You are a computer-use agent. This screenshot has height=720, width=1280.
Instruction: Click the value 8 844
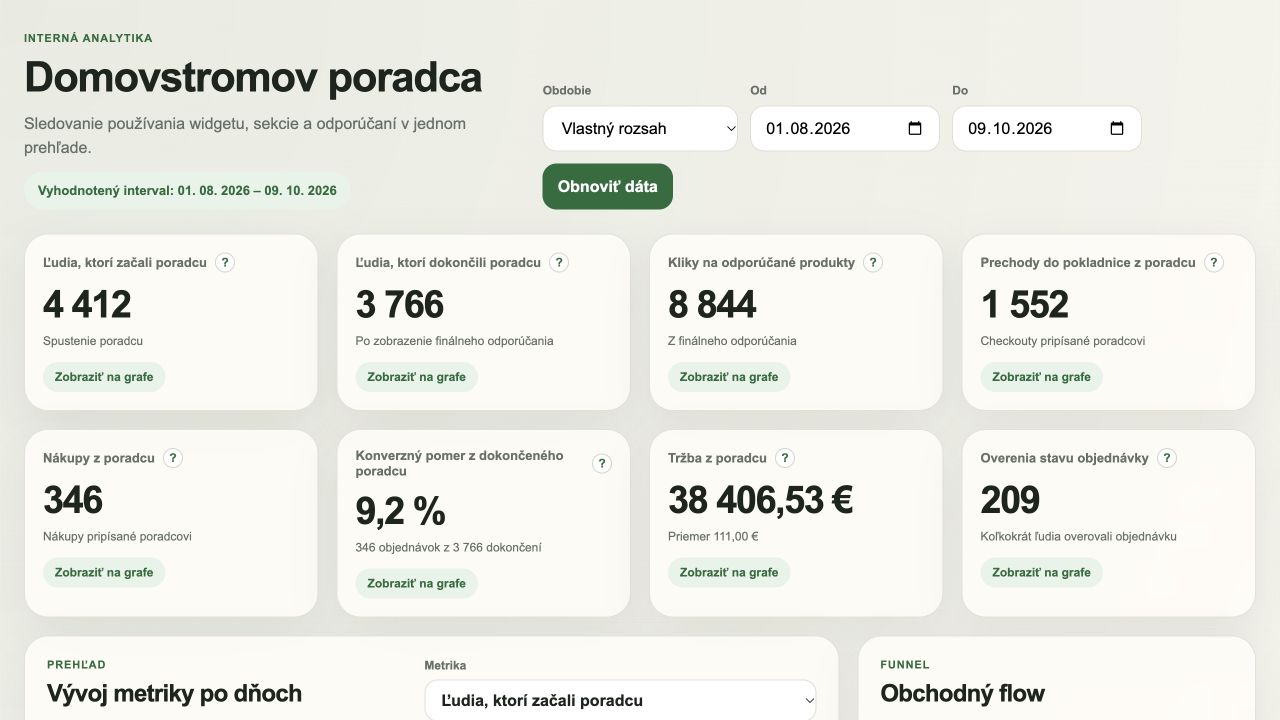point(712,304)
